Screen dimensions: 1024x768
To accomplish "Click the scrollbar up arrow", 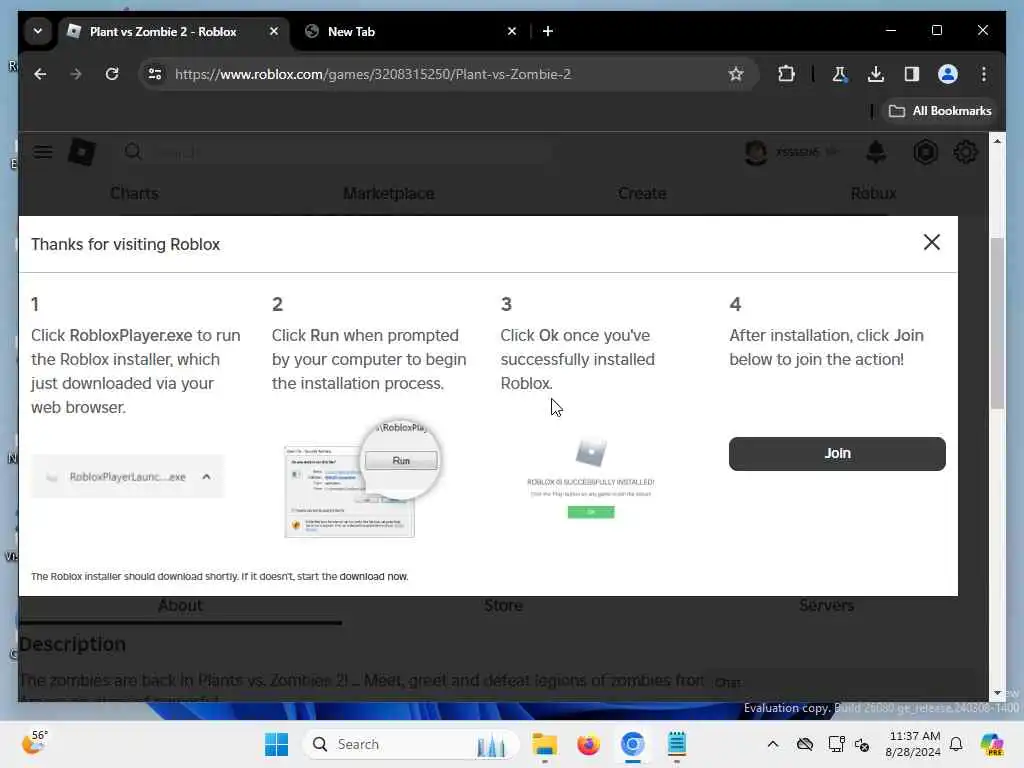I will 997,141.
